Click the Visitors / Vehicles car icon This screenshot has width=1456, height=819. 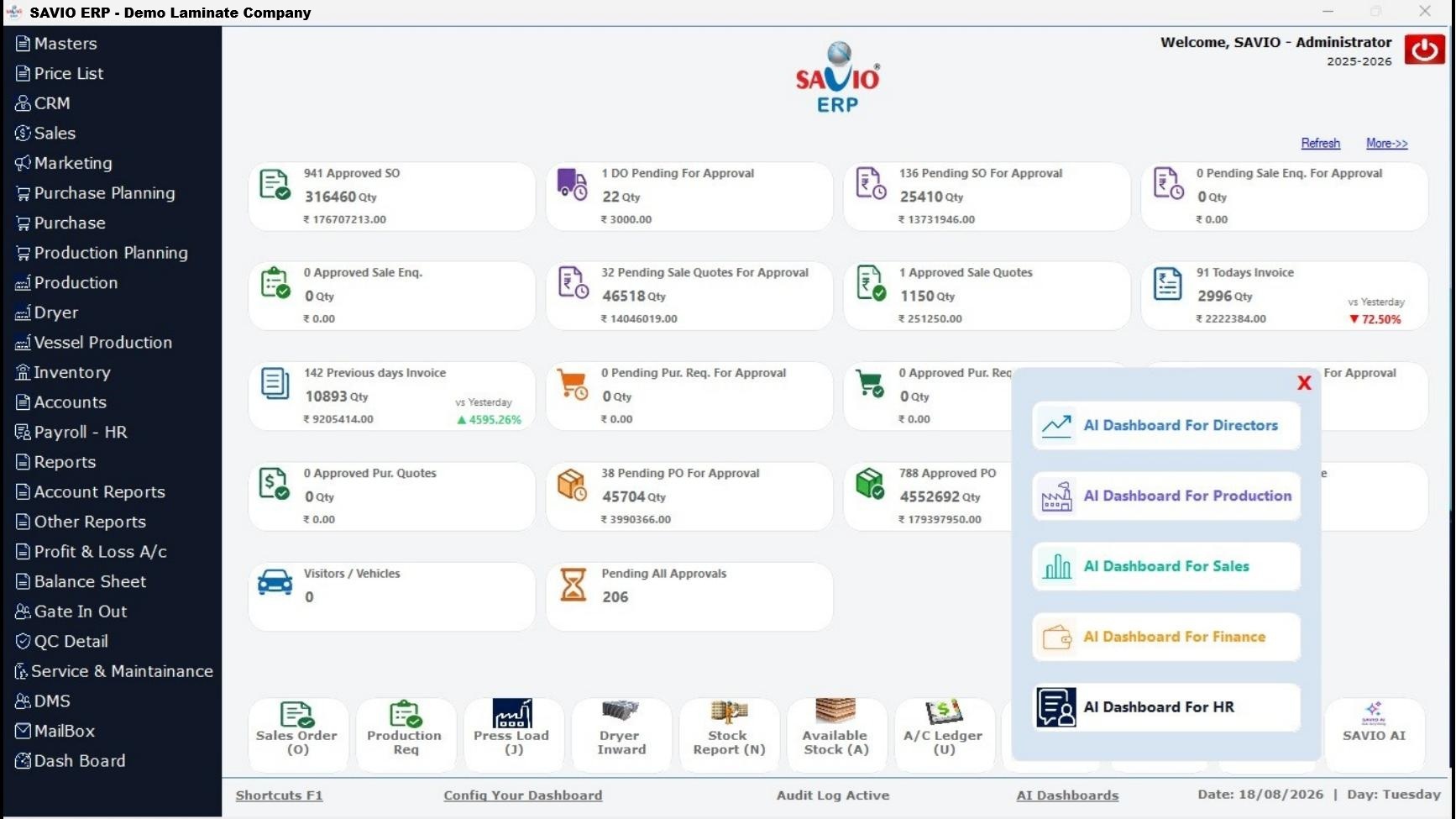point(275,581)
